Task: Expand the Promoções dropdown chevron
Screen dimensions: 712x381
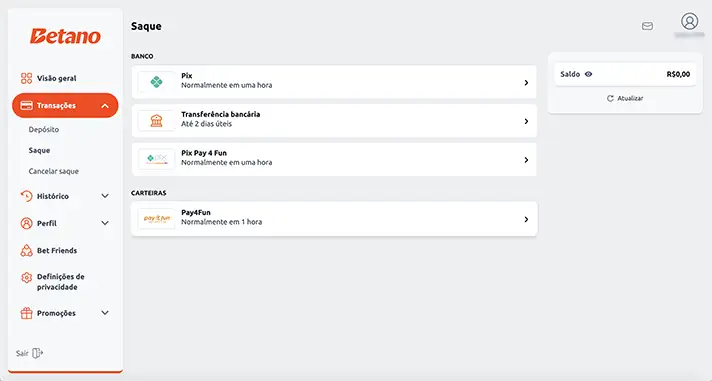Action: click(105, 313)
